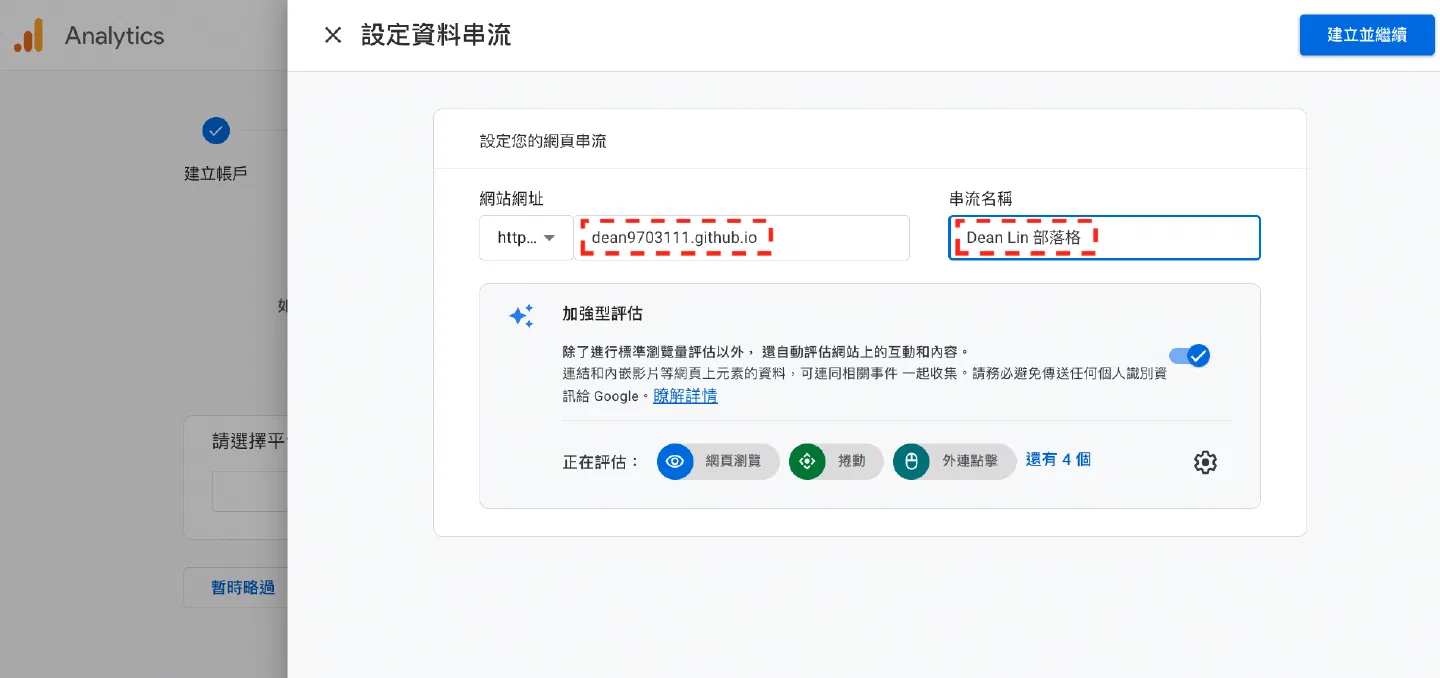
Task: Click the 設定資料串流 panel title
Action: pos(436,35)
